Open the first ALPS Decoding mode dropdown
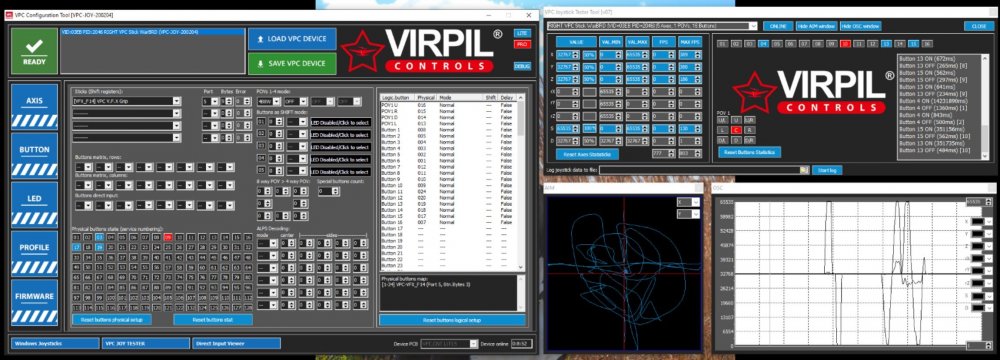 point(267,243)
